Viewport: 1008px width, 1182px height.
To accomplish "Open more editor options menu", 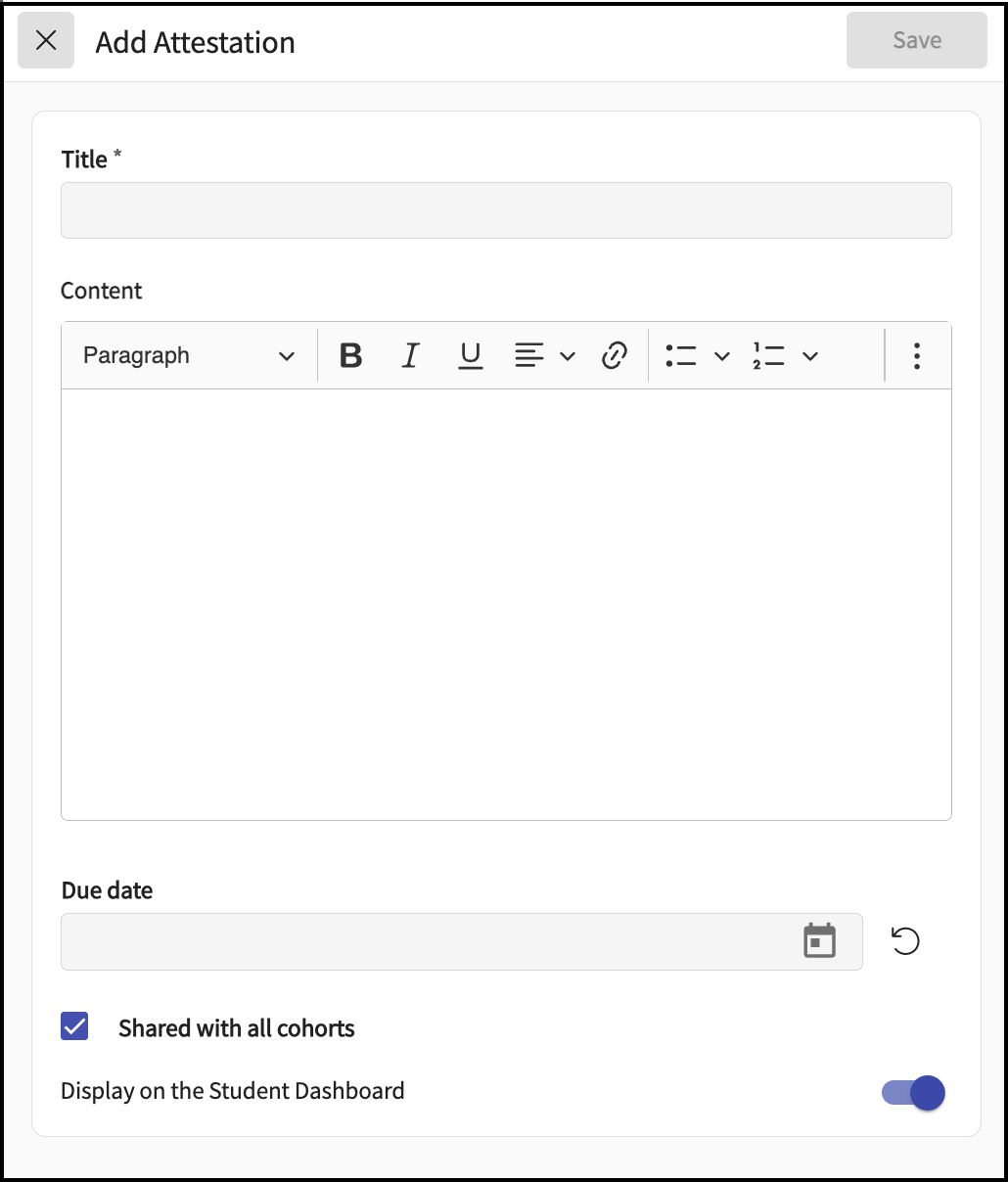I will (916, 355).
